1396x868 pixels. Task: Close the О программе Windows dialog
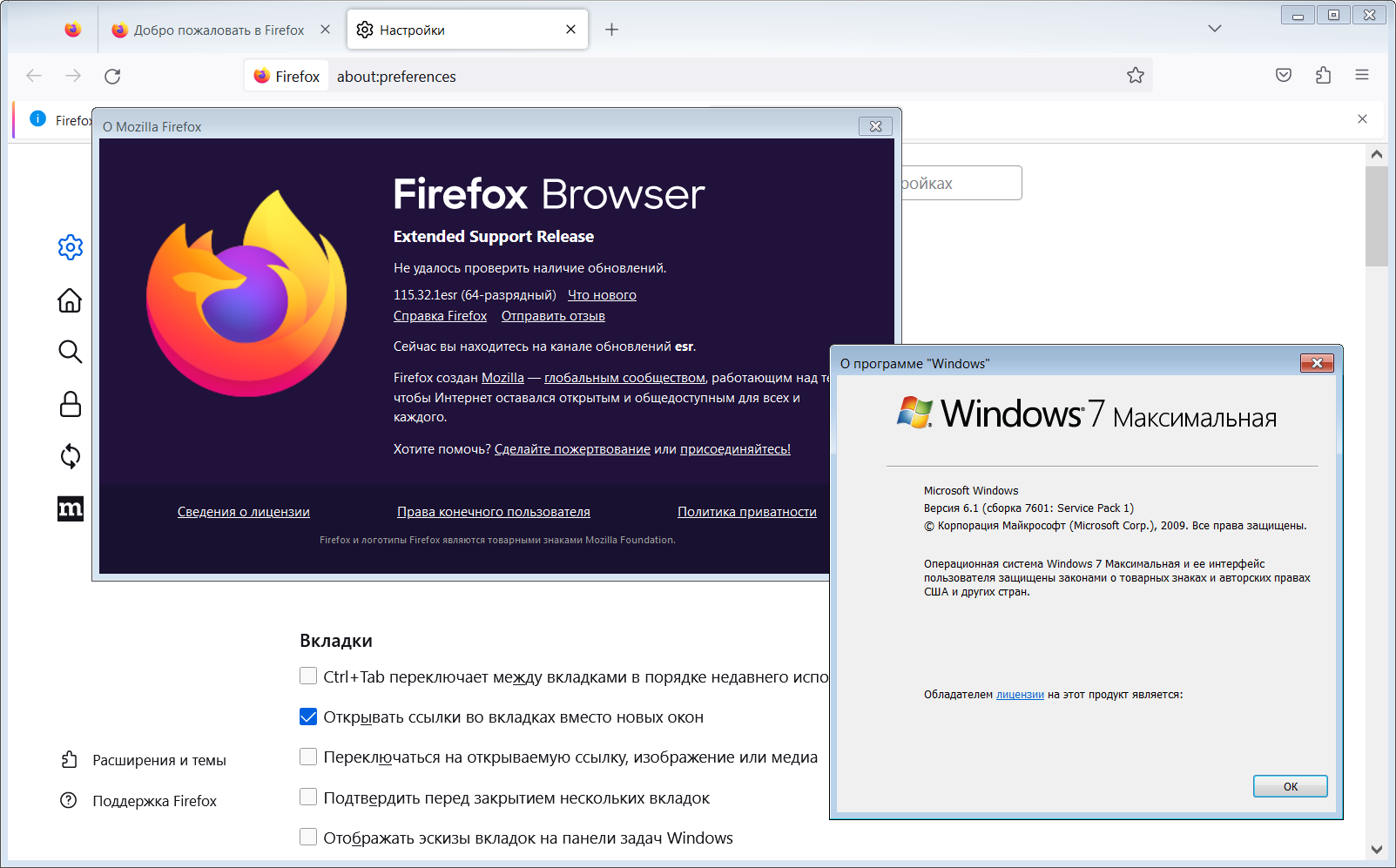(x=1317, y=363)
